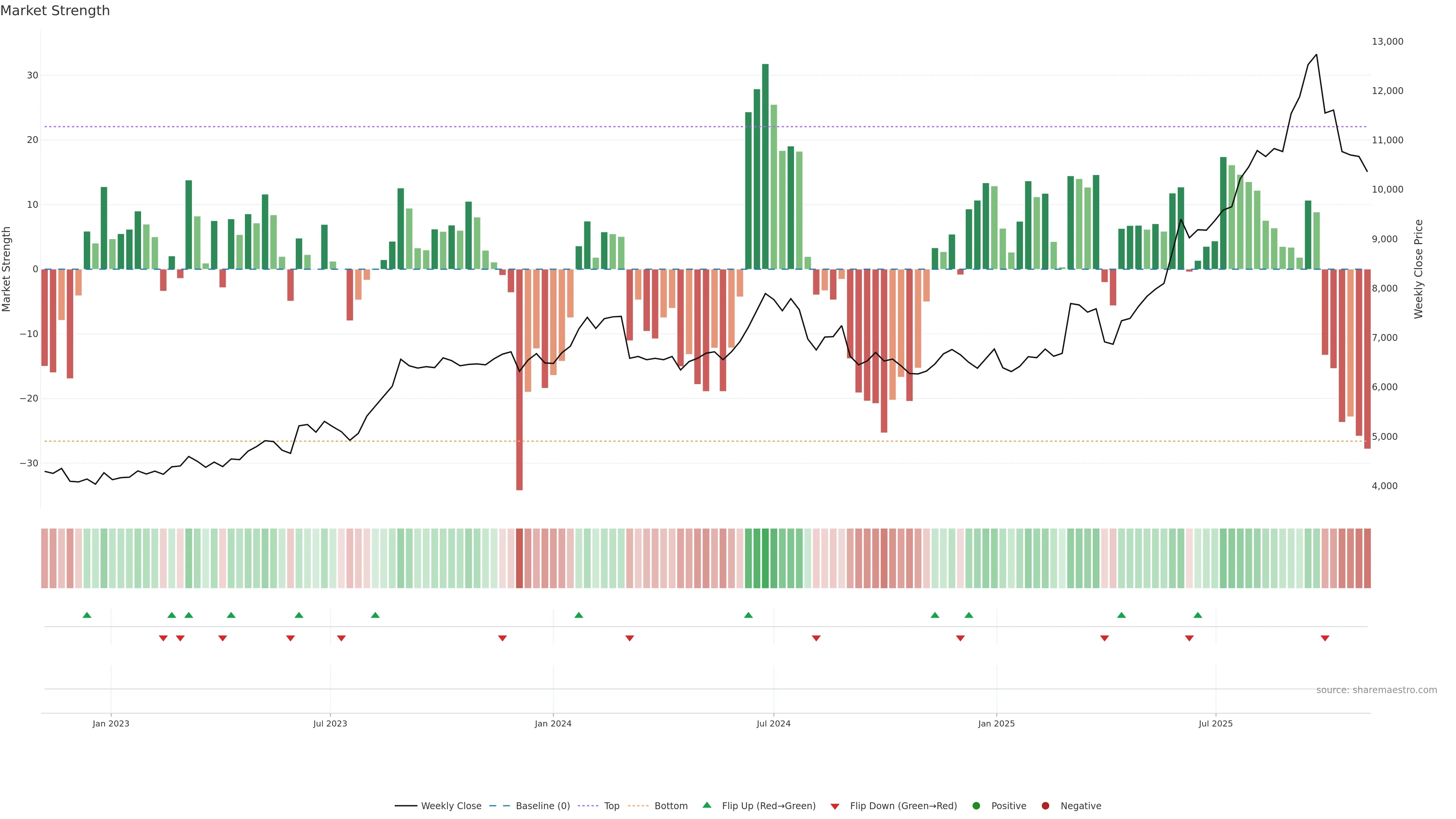
Task: Click the darkest green heat strip cell
Action: coord(765,558)
